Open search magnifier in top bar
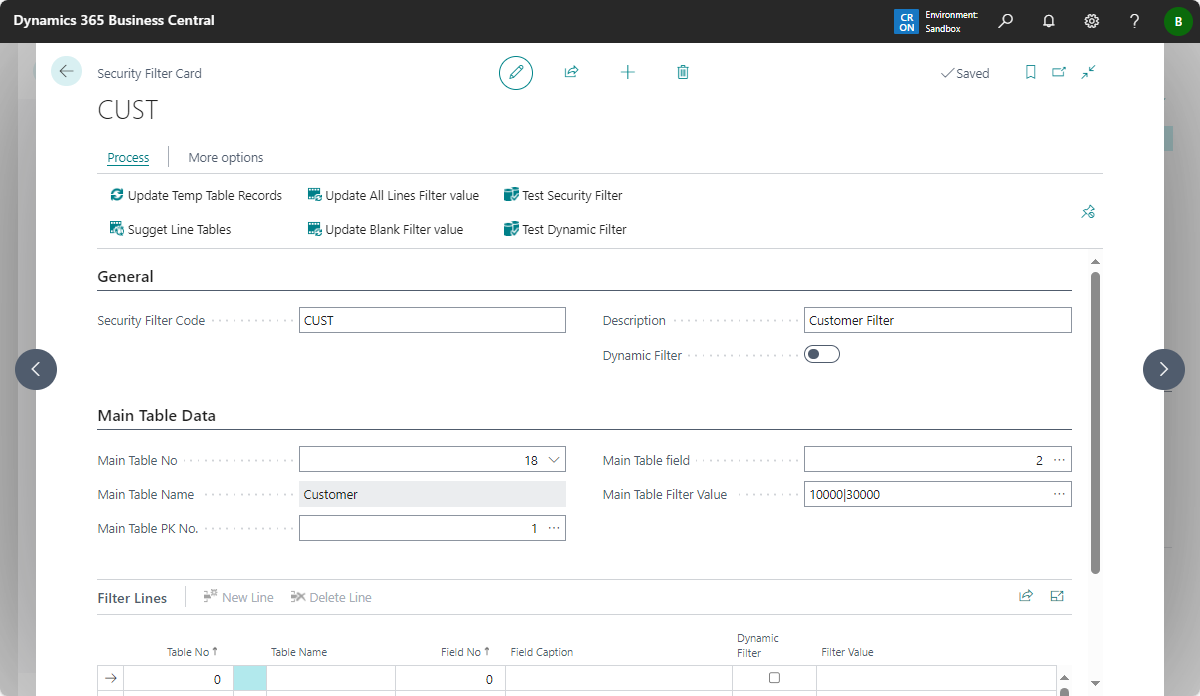Viewport: 1200px width, 696px height. point(1006,21)
